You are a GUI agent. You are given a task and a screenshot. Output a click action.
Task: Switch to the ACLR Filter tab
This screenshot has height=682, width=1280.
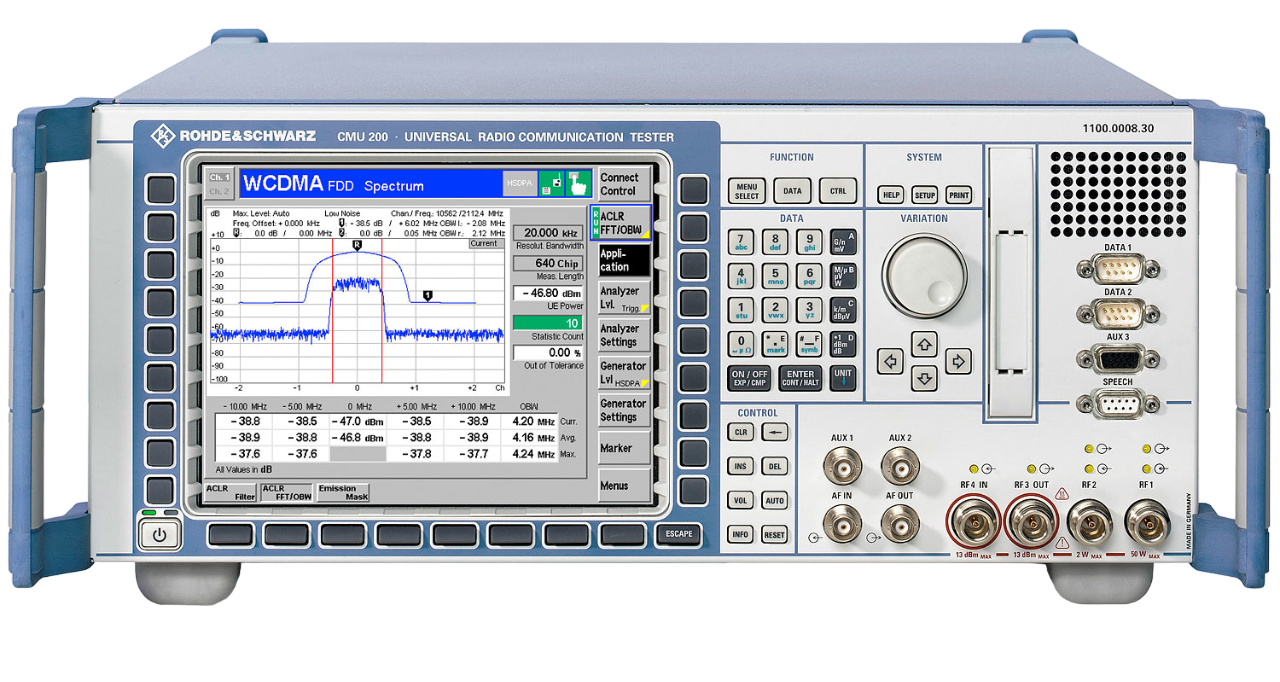tap(230, 491)
